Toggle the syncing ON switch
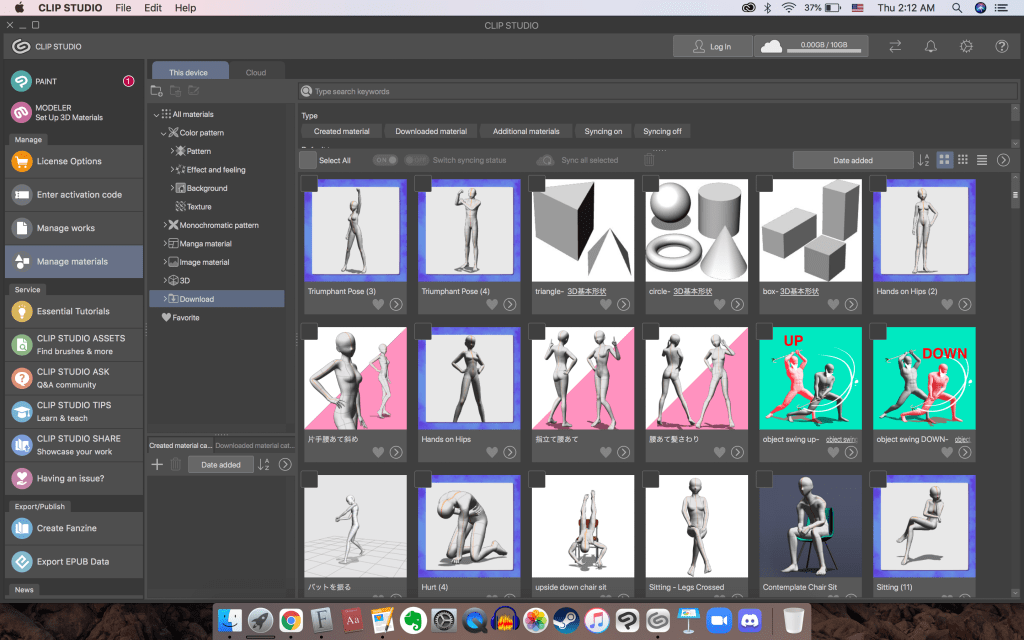This screenshot has height=640, width=1024. 385,160
